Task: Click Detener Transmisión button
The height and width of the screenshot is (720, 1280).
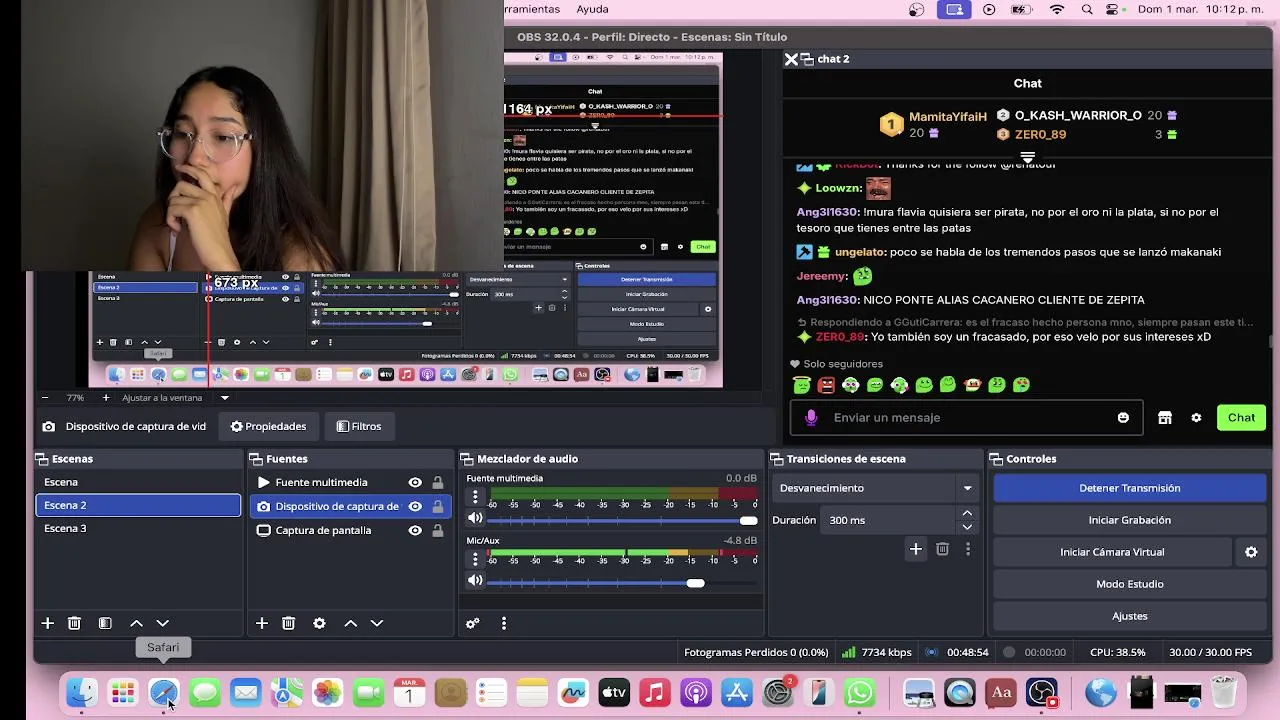Action: 1130,488
